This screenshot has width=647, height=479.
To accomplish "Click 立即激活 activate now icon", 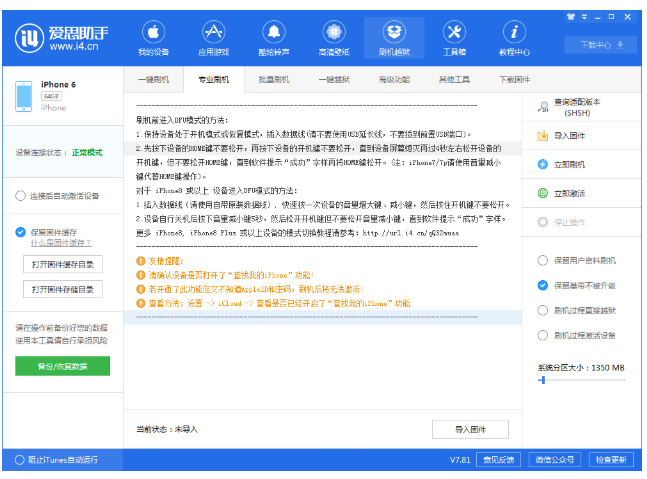I will click(543, 193).
